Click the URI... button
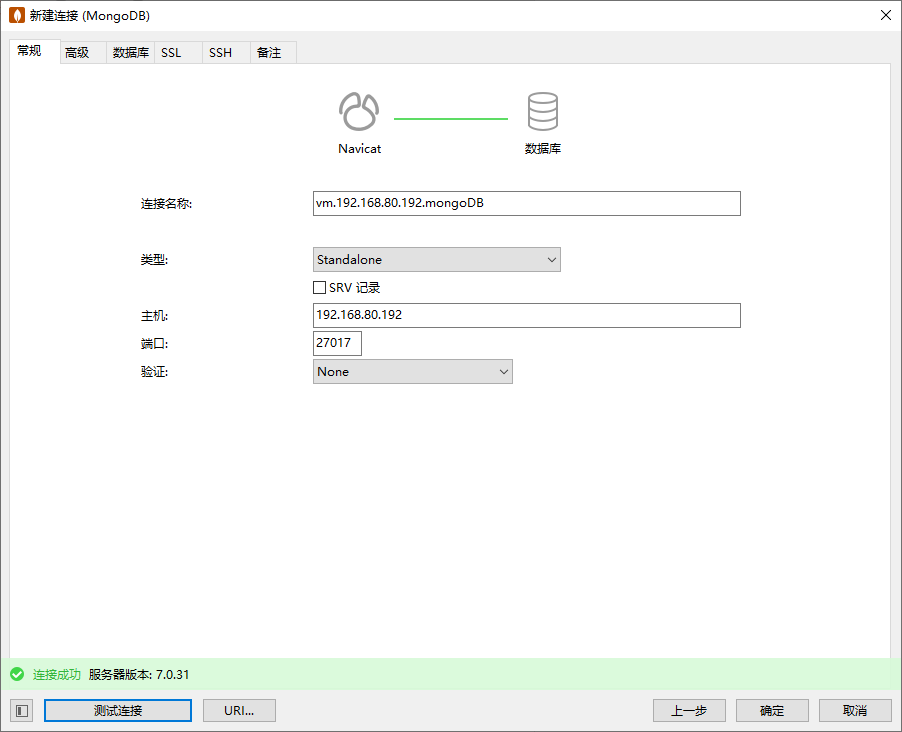 (239, 710)
